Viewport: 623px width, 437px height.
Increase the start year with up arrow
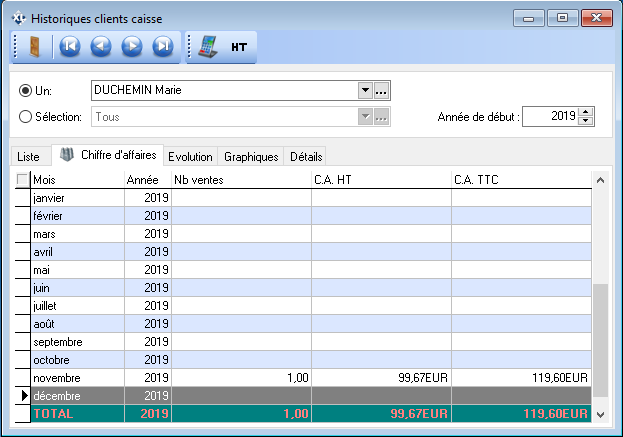[586, 112]
